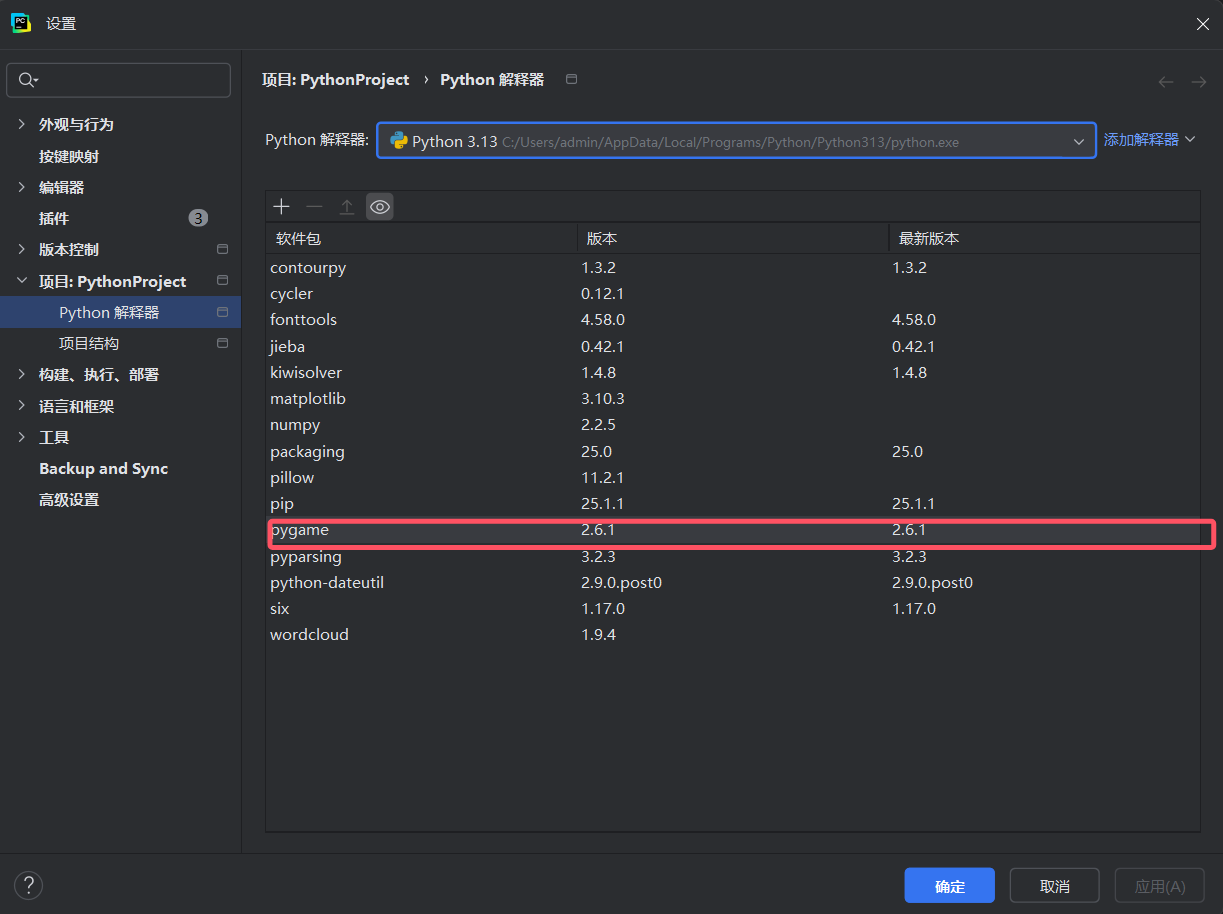1223x914 pixels.
Task: Click the project-level icon beside 版本控制
Action: [223, 249]
